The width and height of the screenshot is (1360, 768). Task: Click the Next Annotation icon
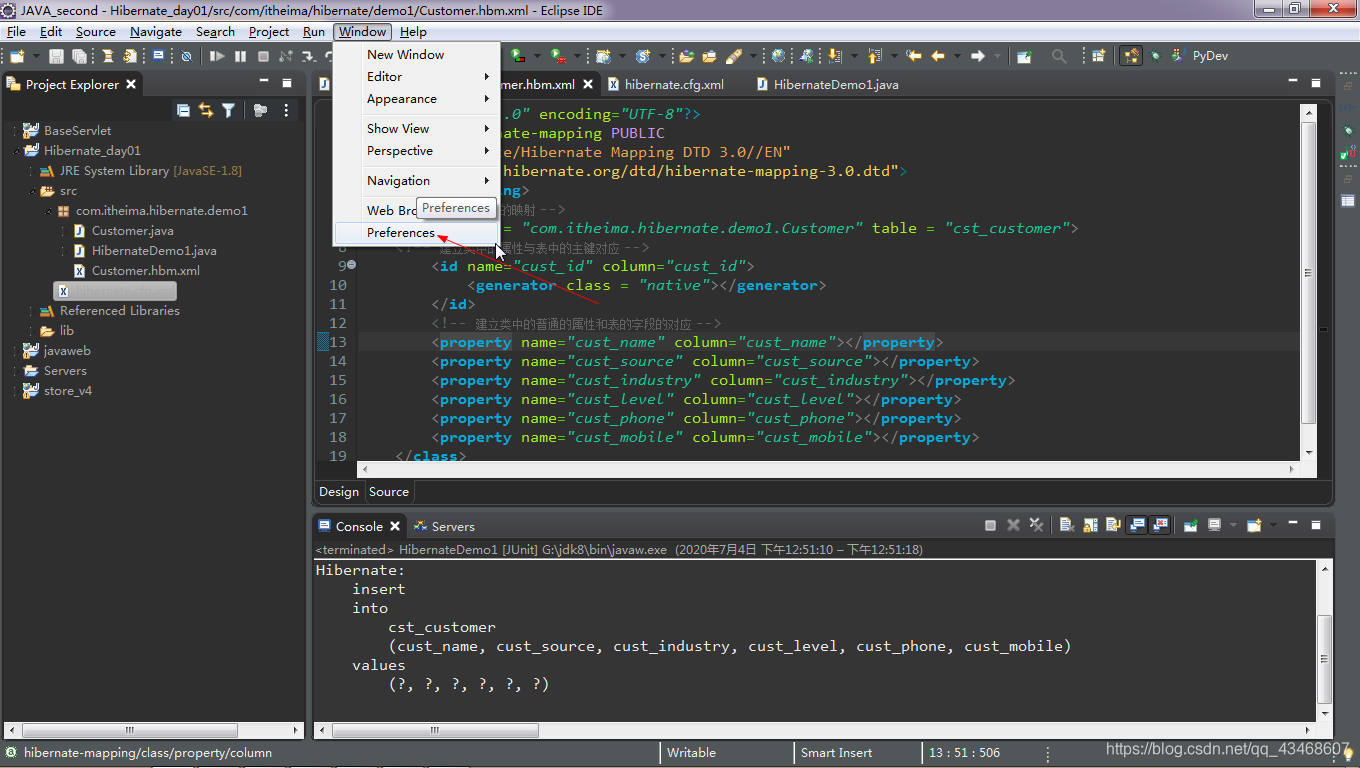tap(835, 56)
